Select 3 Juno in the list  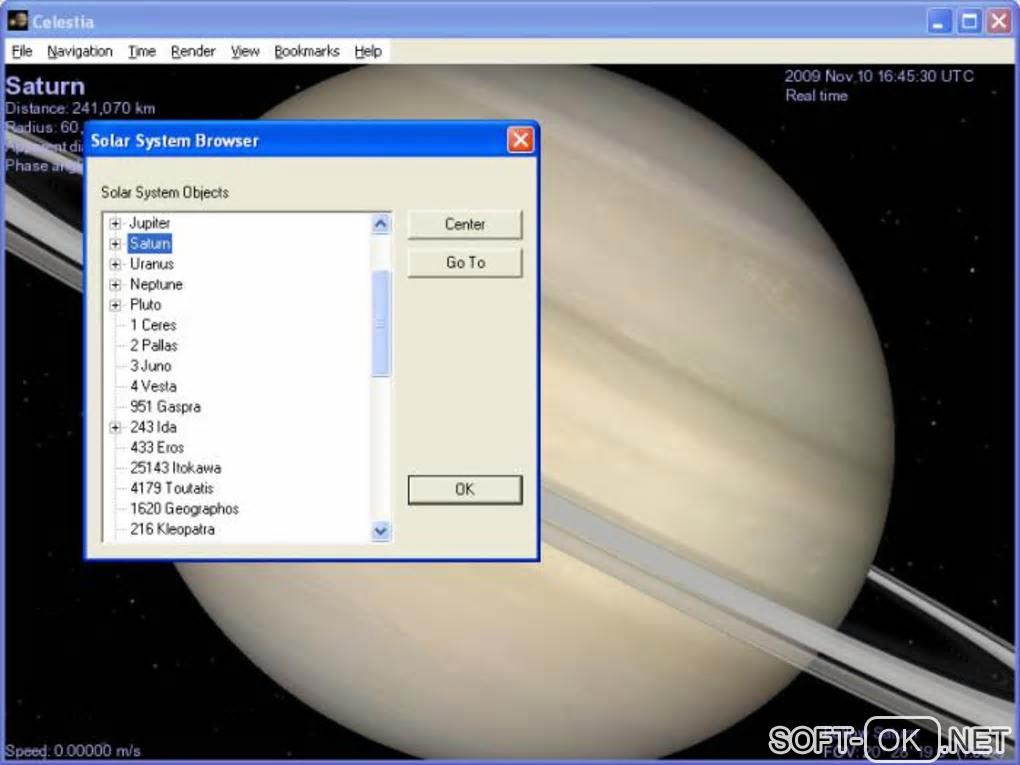click(150, 366)
